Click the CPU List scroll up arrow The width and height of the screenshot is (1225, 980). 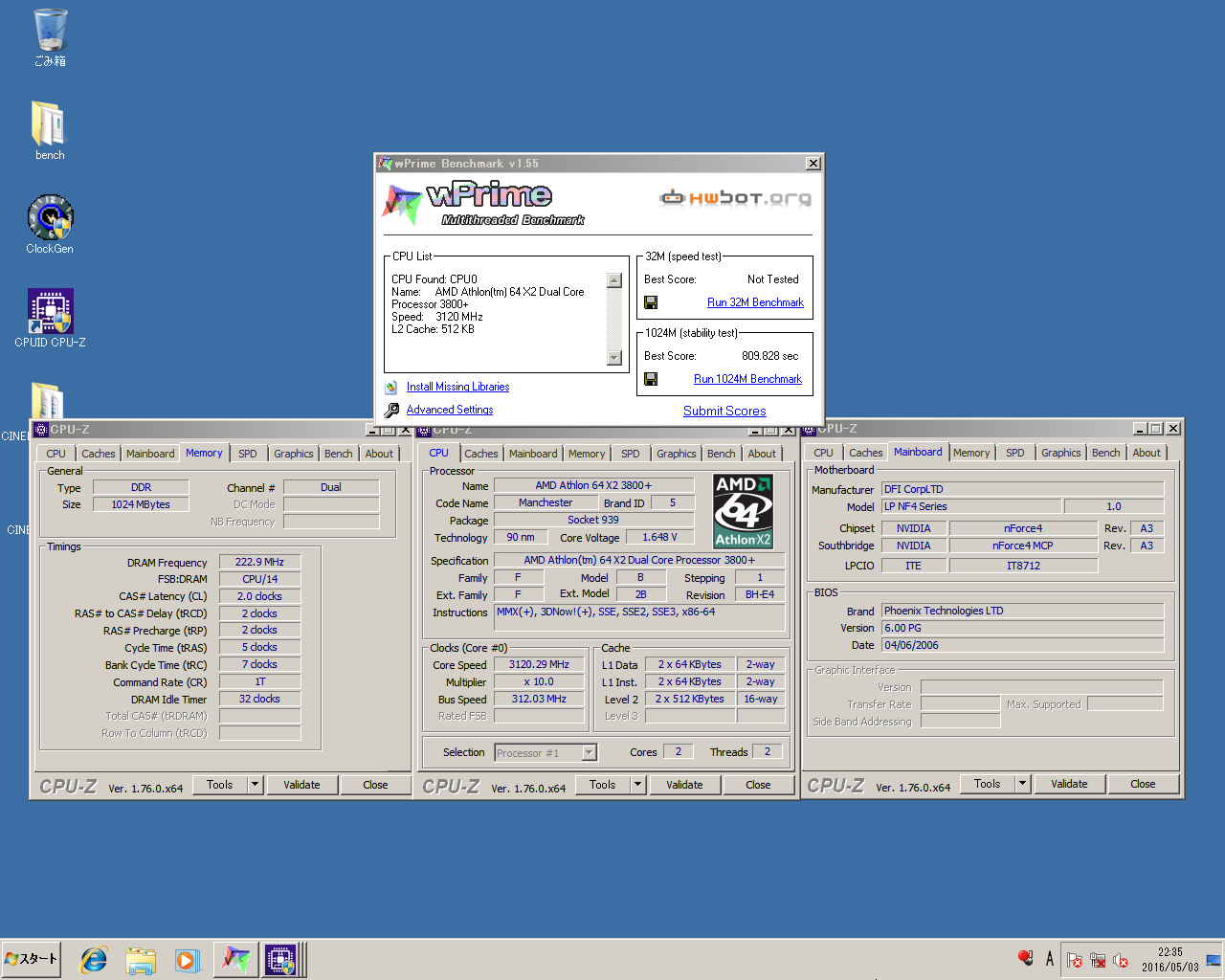coord(614,280)
